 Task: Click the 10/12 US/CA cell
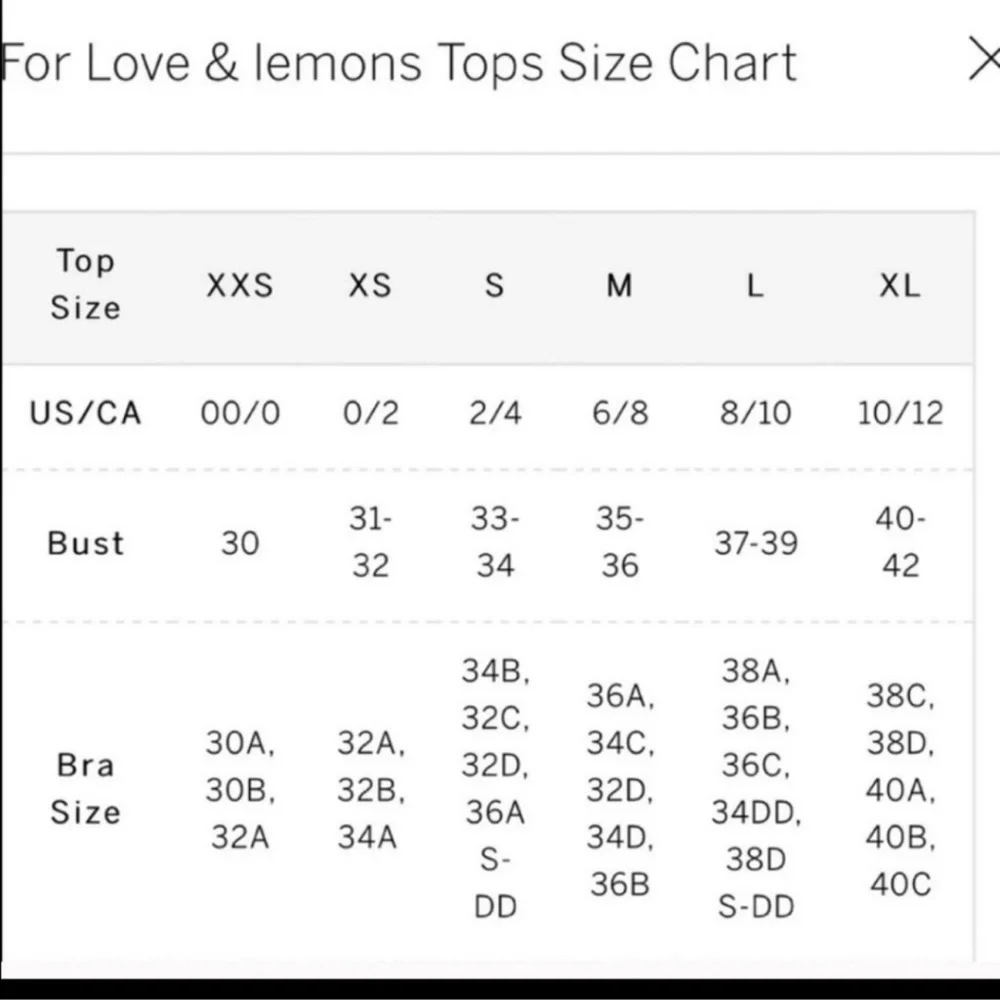click(901, 413)
